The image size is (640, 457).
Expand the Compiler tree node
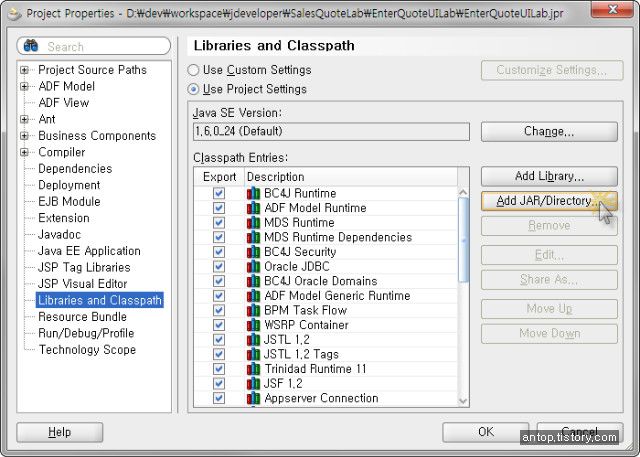[x=24, y=152]
